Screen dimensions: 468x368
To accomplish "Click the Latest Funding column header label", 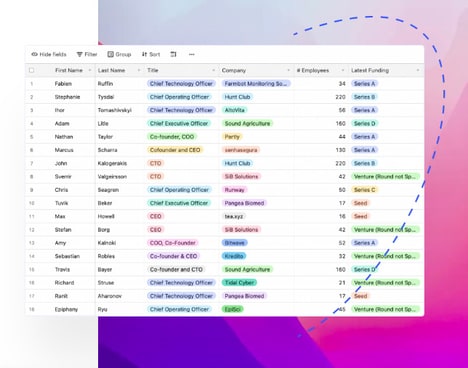I will coord(370,70).
